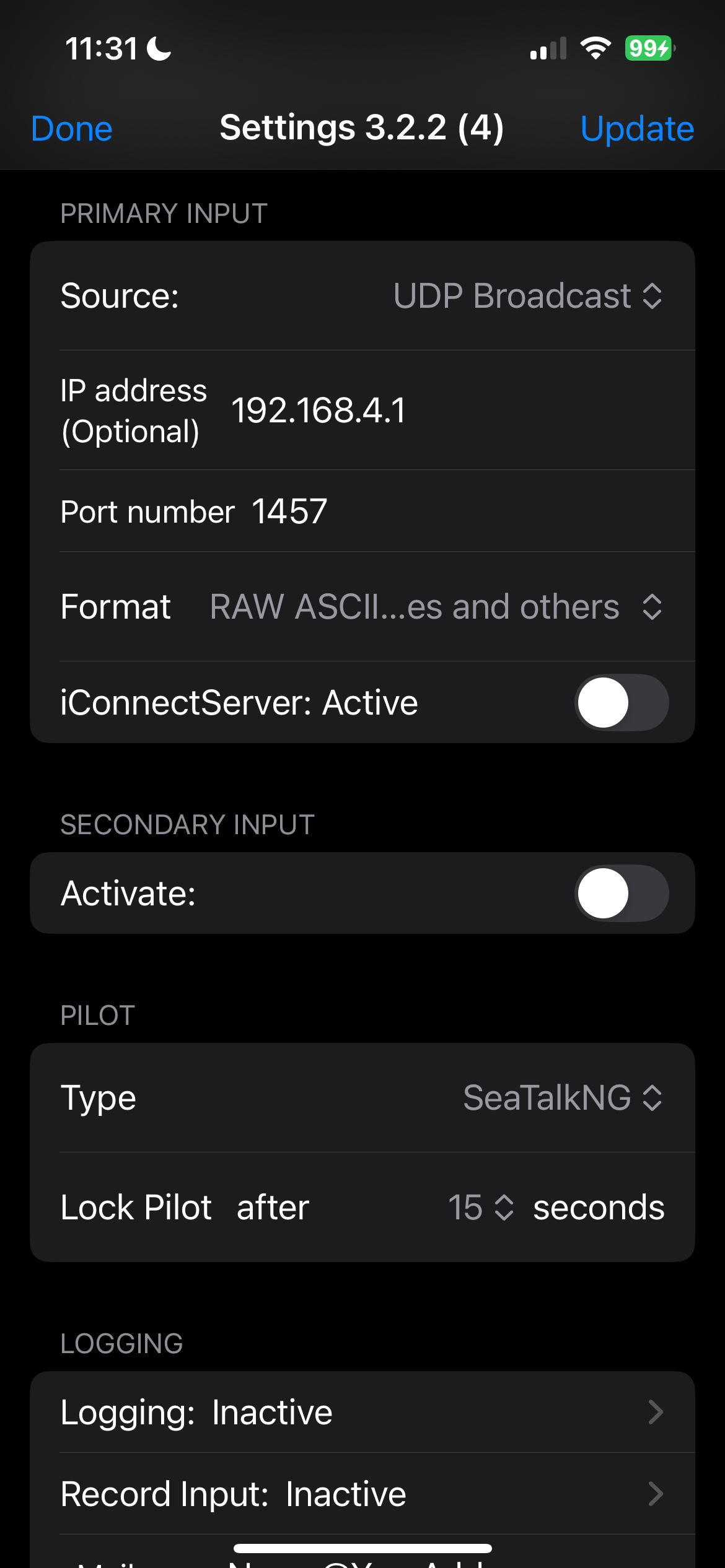Enable the Secondary Input Activate switch

pyautogui.click(x=622, y=893)
